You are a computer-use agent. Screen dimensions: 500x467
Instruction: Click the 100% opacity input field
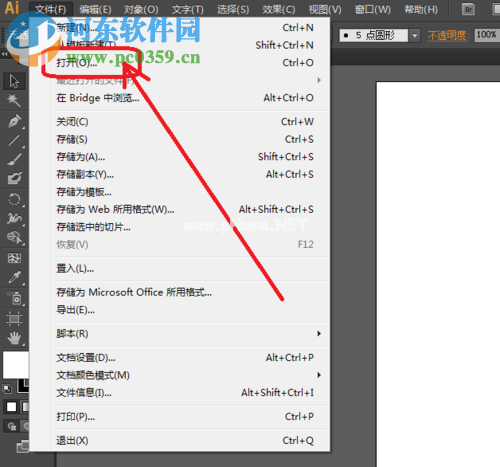(487, 35)
